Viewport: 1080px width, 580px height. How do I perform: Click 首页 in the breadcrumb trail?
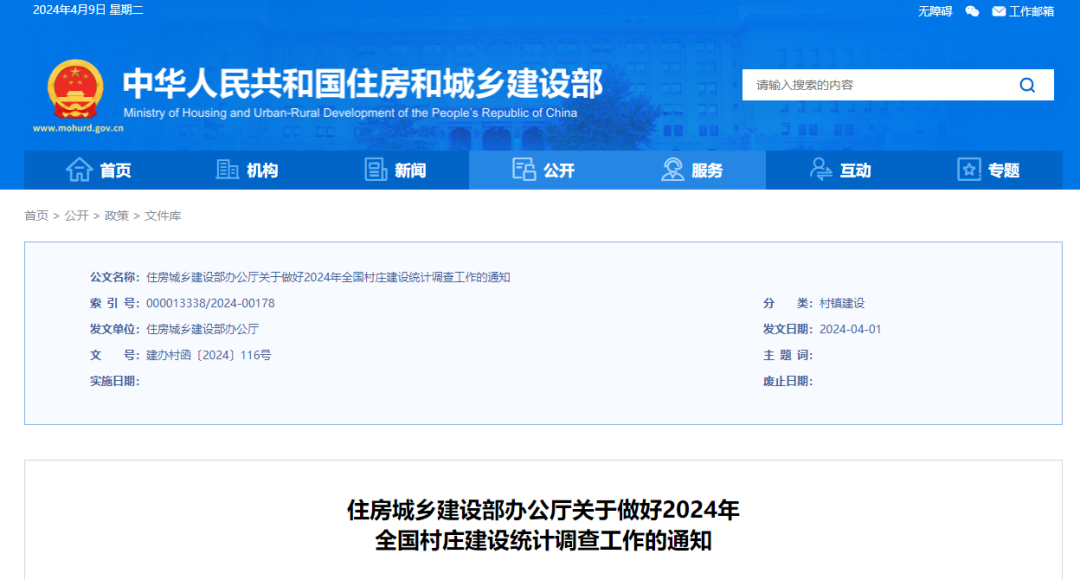(x=34, y=215)
